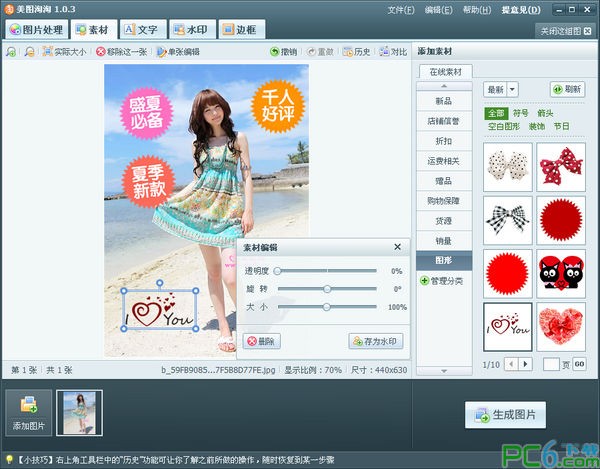
Task: Close the 素材编辑 dialog
Action: pyautogui.click(x=398, y=247)
